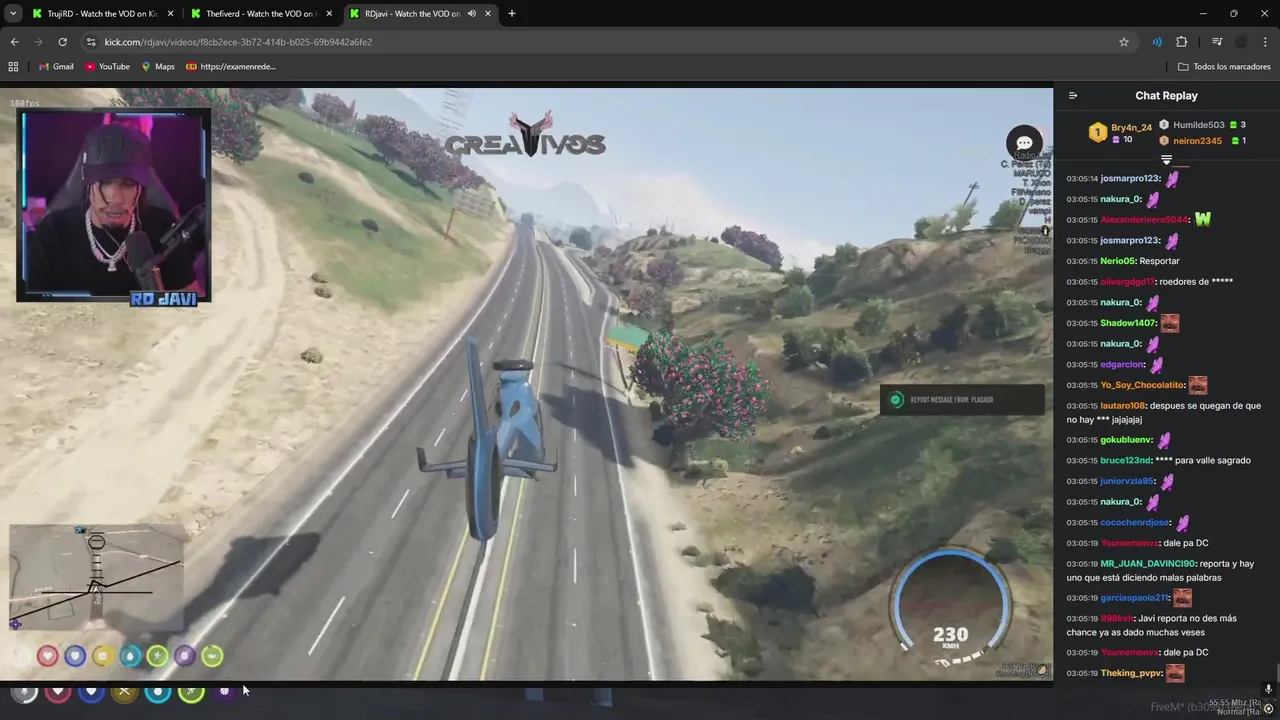This screenshot has width=1280, height=720.
Task: Open the YouTube bookmark
Action: point(107,67)
